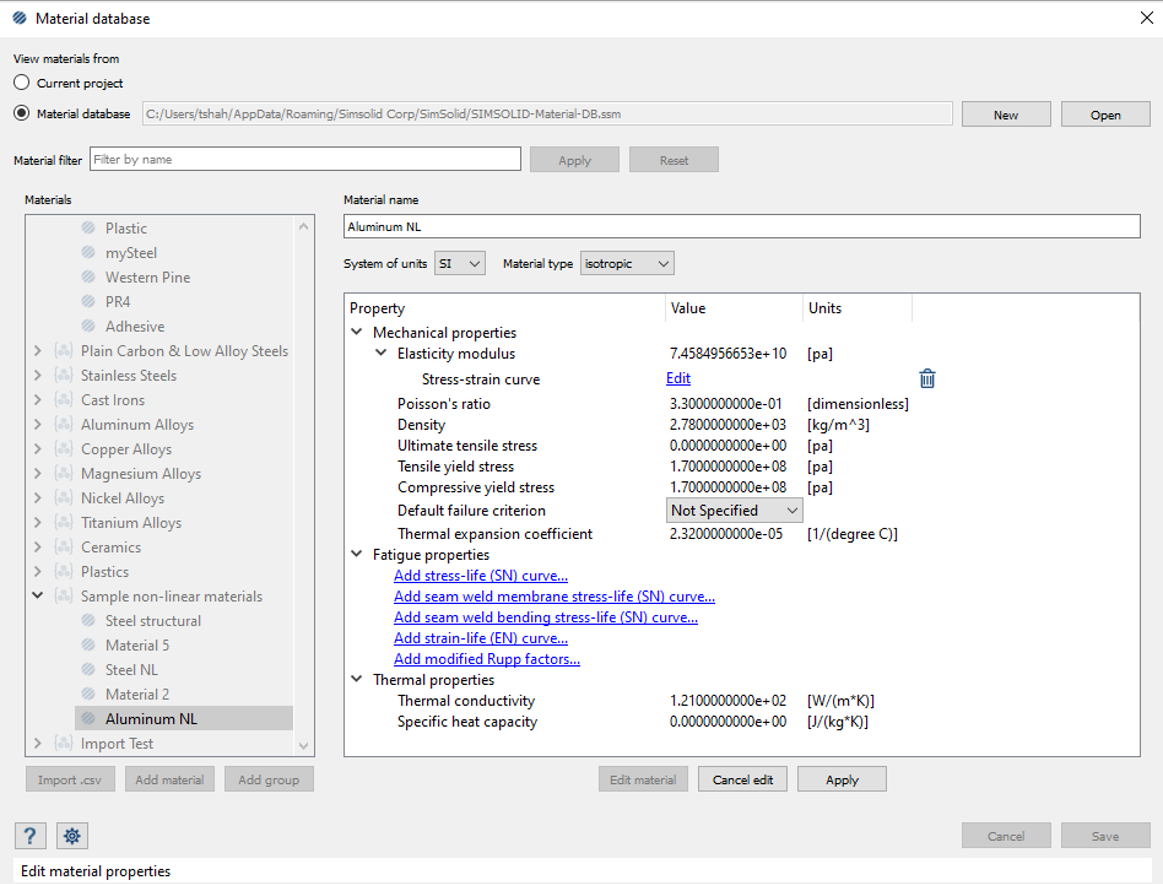Click the trash icon beside Stress-strain curve
Image resolution: width=1163 pixels, height=884 pixels.
[x=927, y=379]
